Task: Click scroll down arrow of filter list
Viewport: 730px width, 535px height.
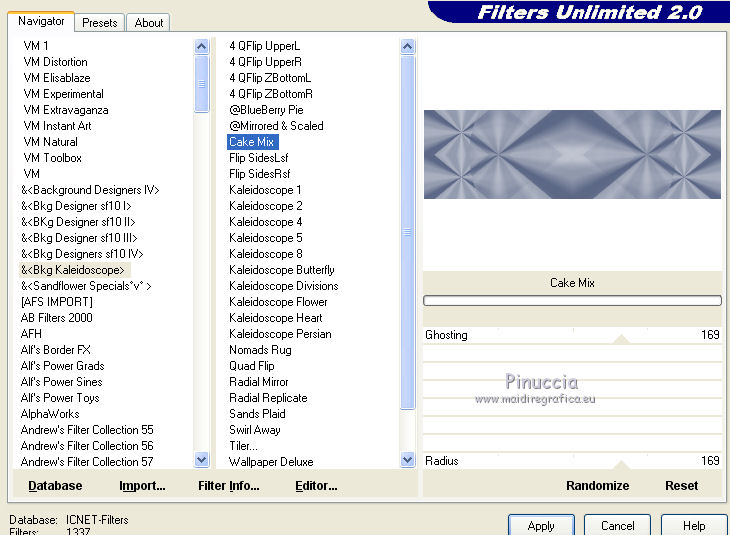Action: click(x=407, y=460)
